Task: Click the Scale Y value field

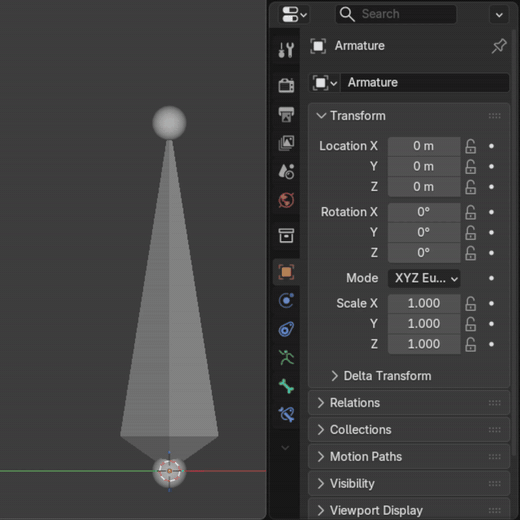Action: click(x=424, y=324)
